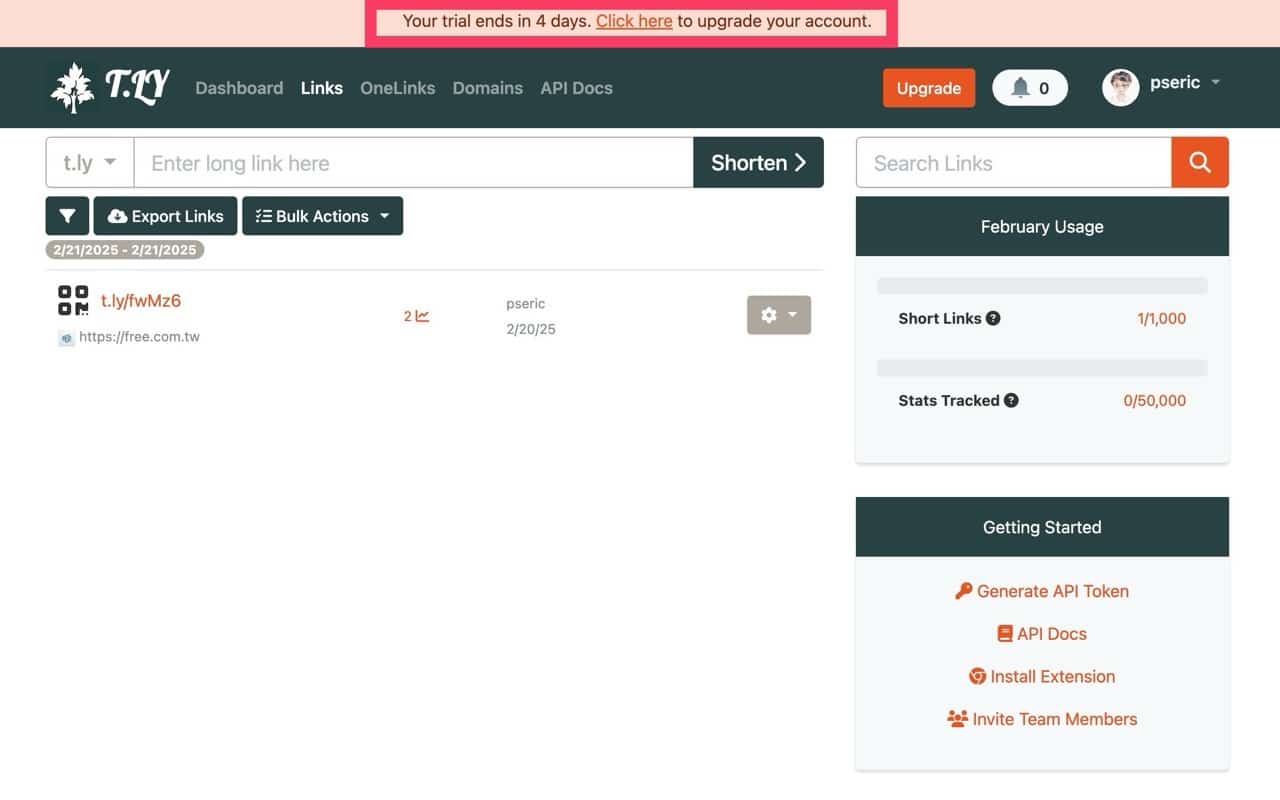Open the notifications bell showing 0
The image size is (1280, 800).
pyautogui.click(x=1030, y=88)
